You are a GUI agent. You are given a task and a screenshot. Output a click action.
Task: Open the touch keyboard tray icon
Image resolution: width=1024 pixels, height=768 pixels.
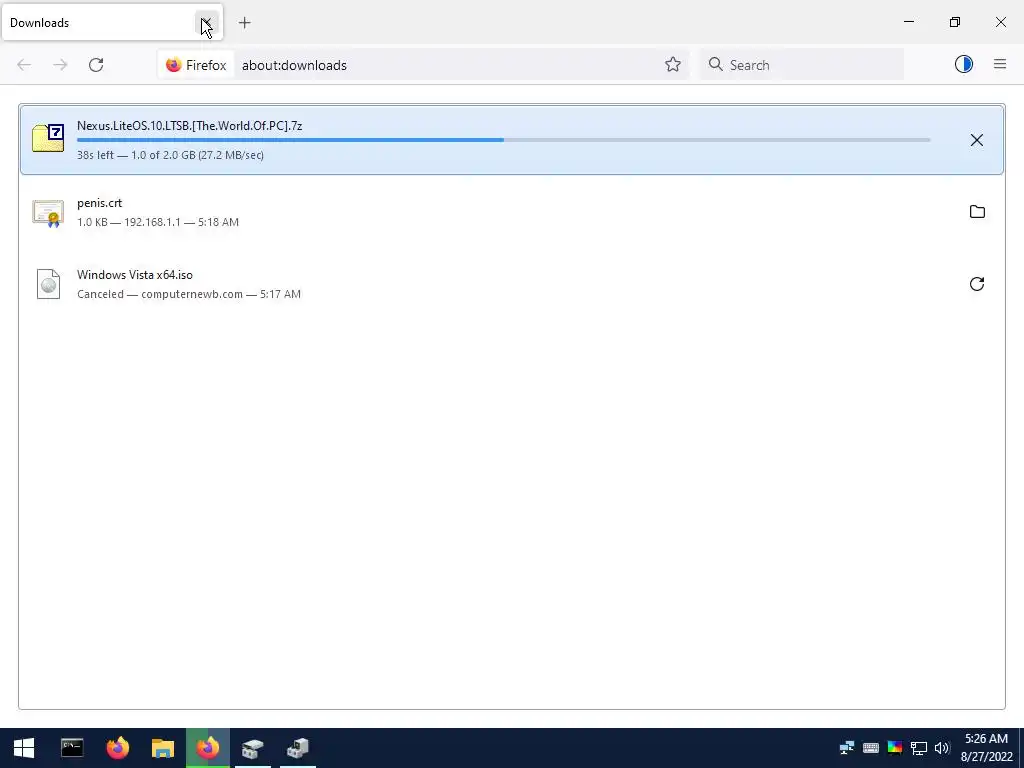coord(871,748)
